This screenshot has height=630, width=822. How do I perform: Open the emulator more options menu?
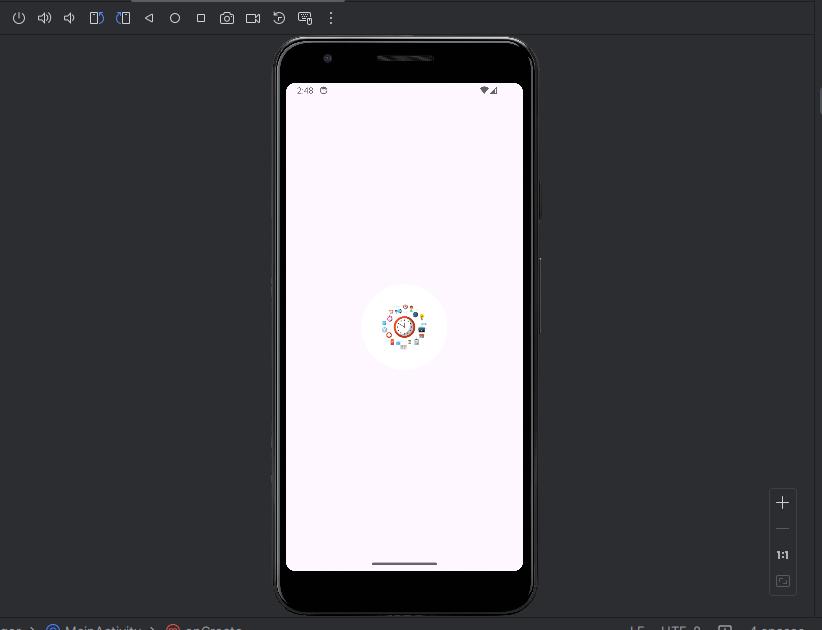331,18
